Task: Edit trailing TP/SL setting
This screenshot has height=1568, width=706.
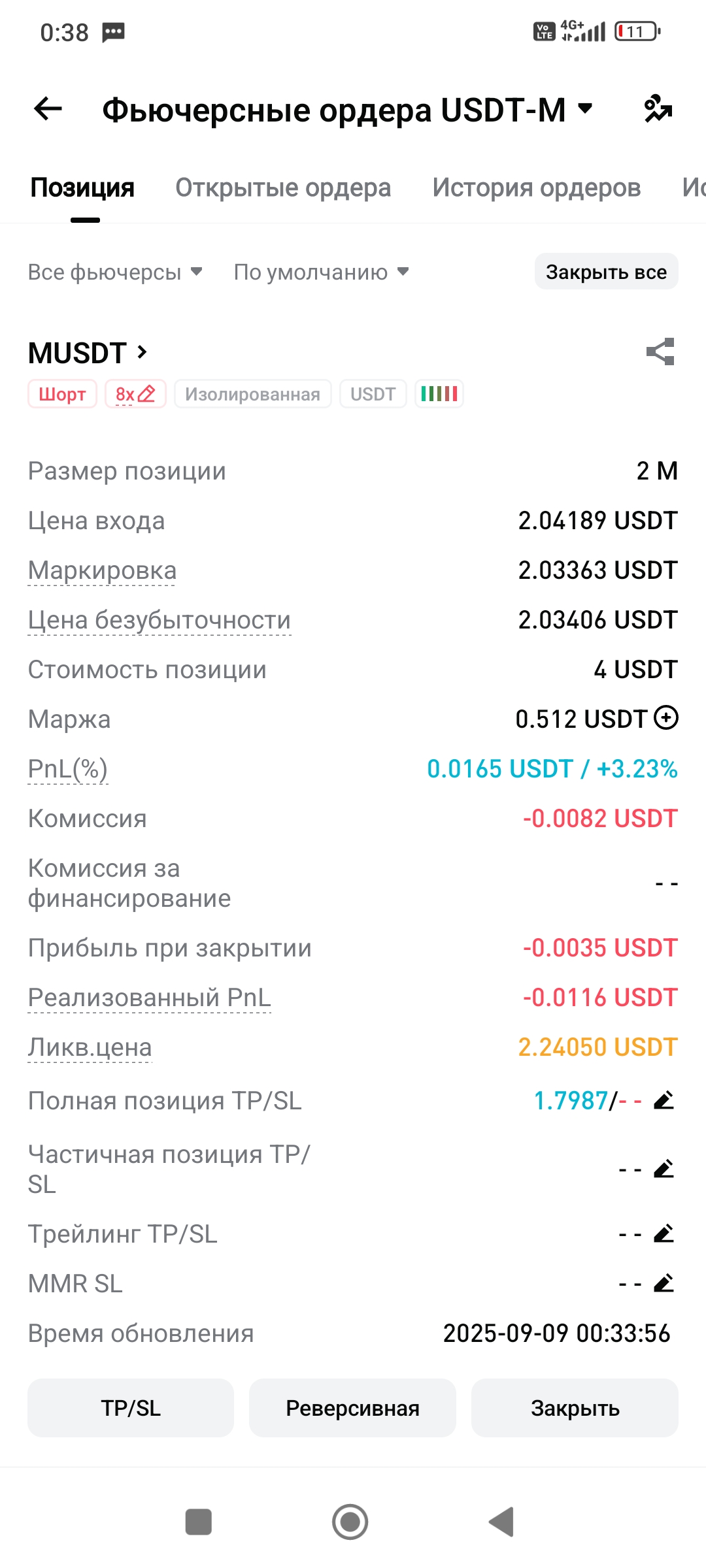Action: (x=664, y=1234)
